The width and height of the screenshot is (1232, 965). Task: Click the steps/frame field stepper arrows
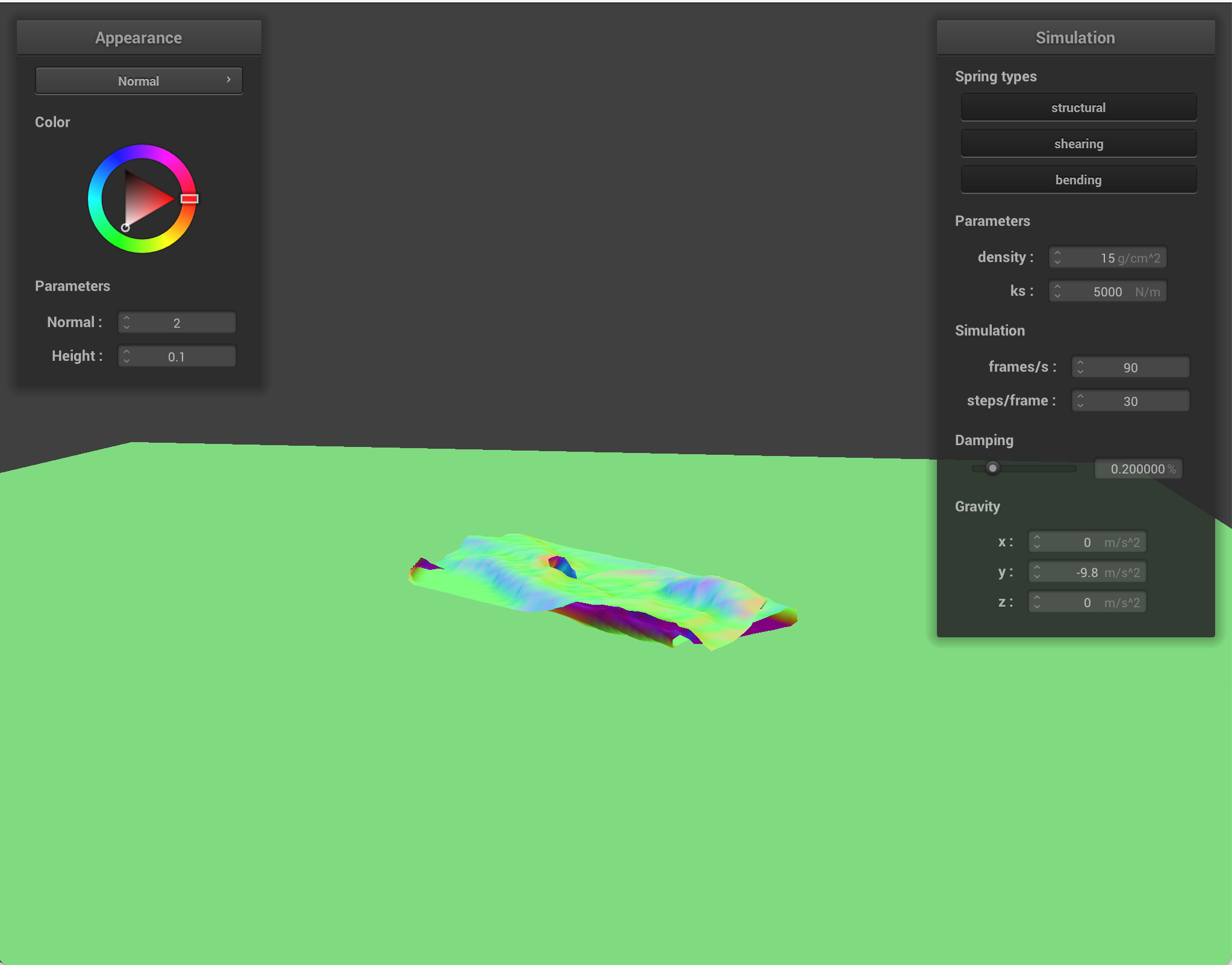click(1080, 401)
